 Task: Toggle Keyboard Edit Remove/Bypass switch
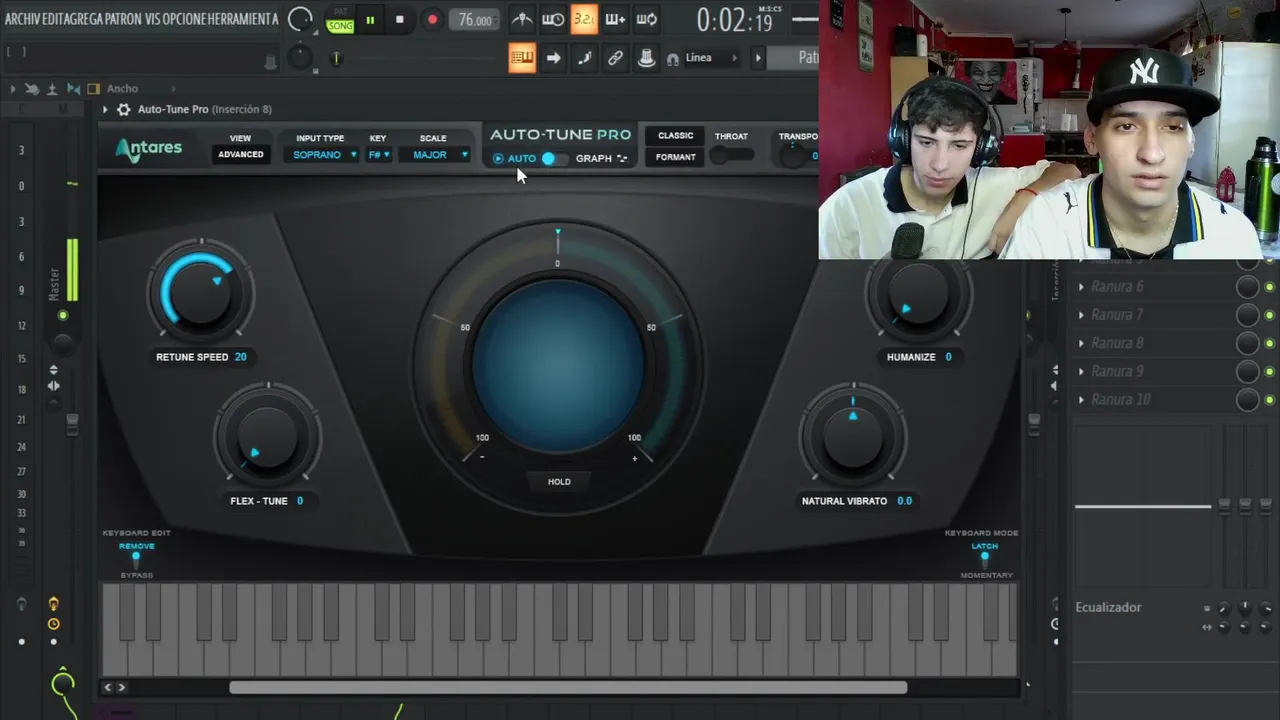pyautogui.click(x=136, y=560)
